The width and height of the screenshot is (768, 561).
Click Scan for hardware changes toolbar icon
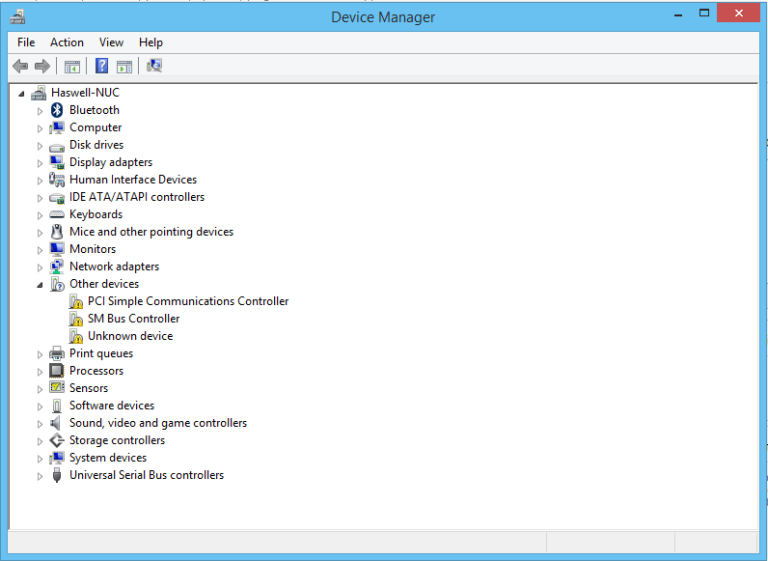[x=154, y=66]
